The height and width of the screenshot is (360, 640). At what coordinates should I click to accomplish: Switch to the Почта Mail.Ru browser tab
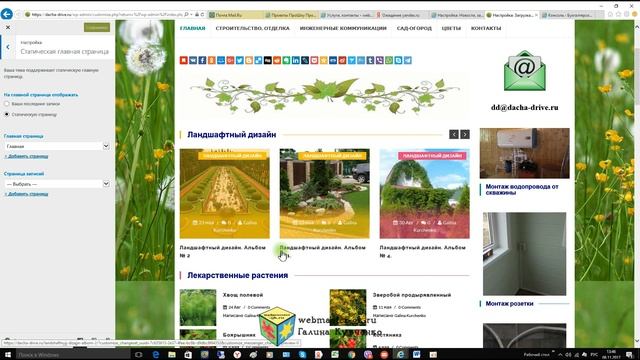pyautogui.click(x=235, y=15)
